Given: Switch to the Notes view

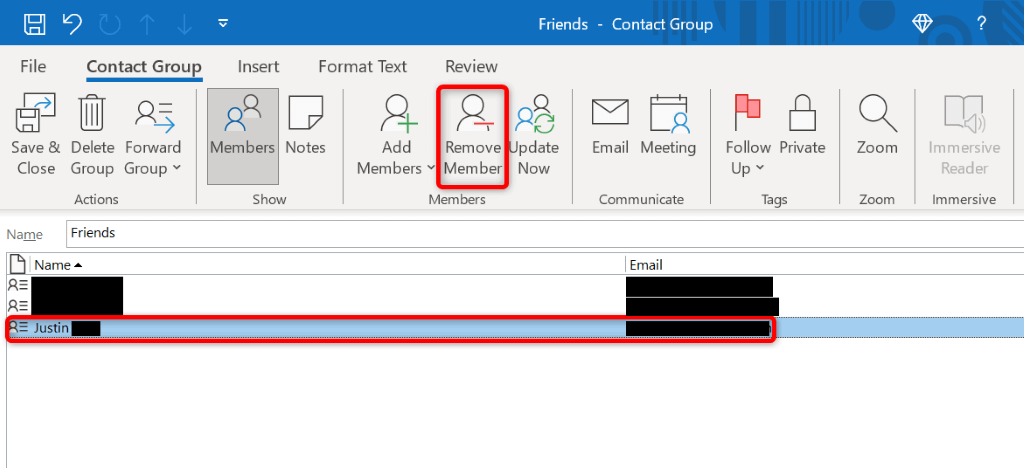Looking at the screenshot, I should pyautogui.click(x=305, y=123).
